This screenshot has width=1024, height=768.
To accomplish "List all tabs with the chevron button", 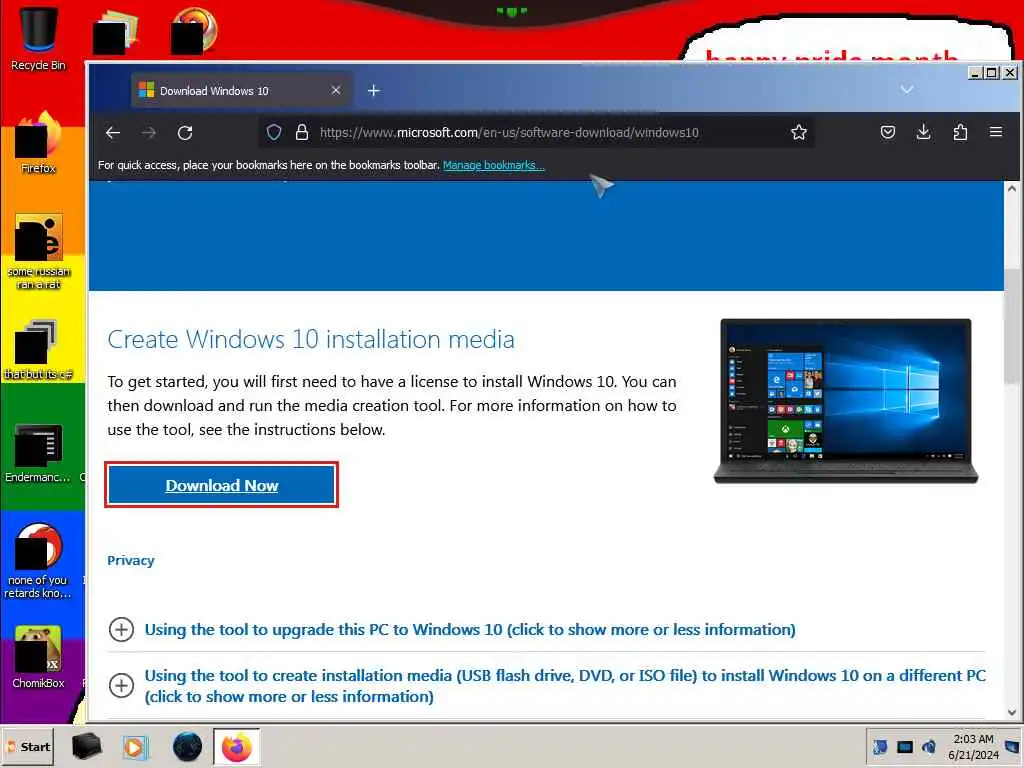I will point(906,89).
